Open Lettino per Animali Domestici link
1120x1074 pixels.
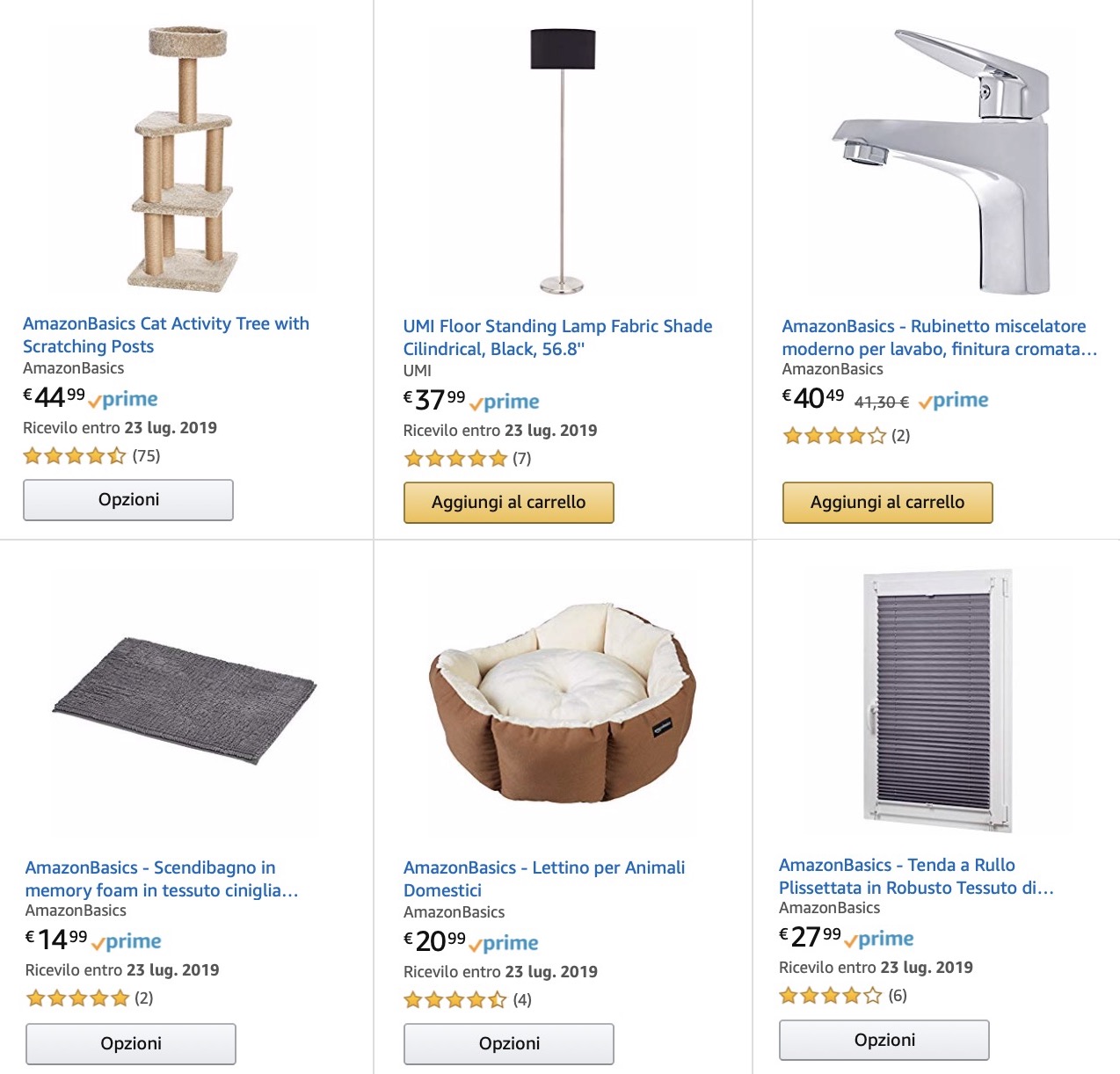pyautogui.click(x=543, y=879)
